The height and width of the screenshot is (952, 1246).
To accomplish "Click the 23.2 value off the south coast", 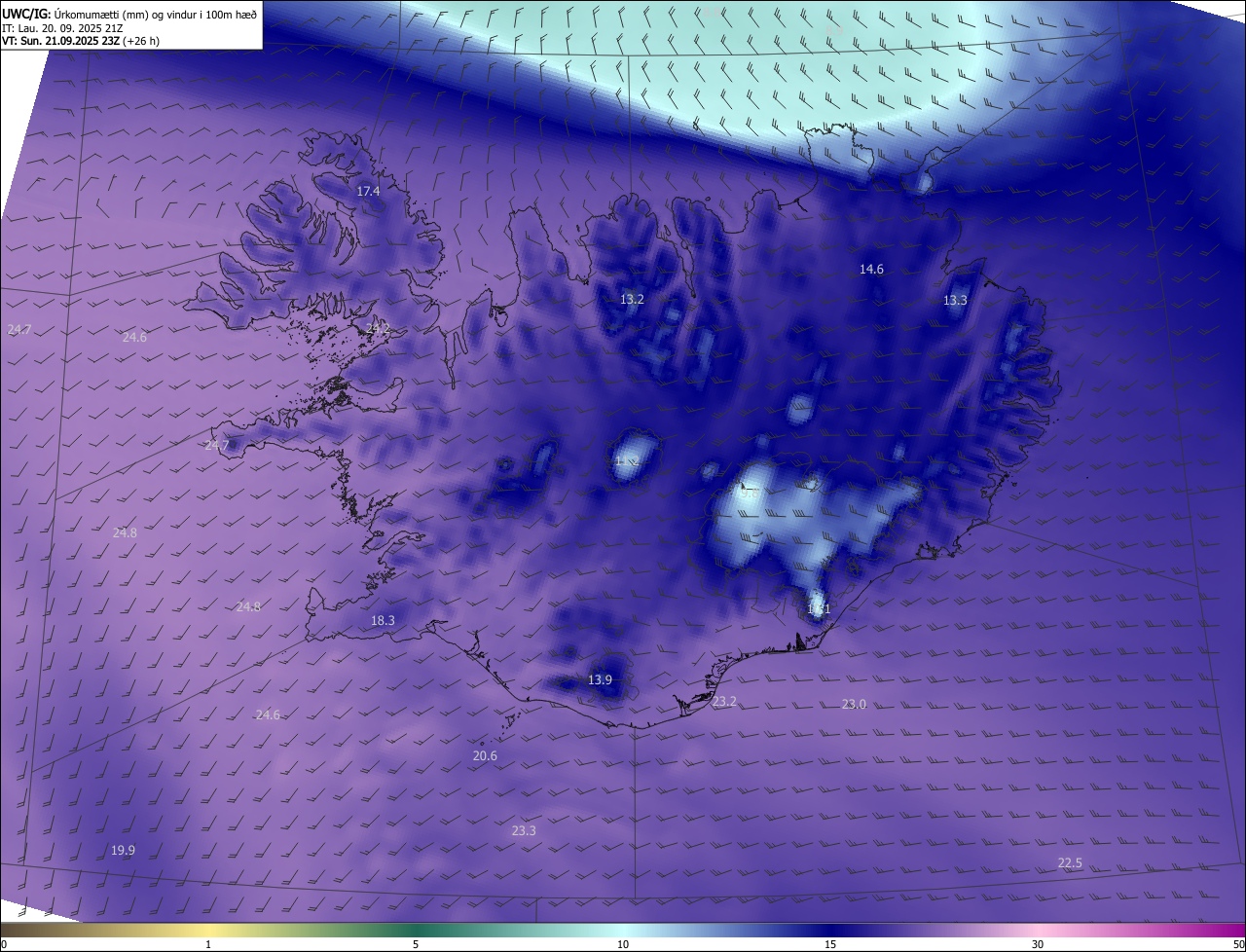I will click(724, 701).
